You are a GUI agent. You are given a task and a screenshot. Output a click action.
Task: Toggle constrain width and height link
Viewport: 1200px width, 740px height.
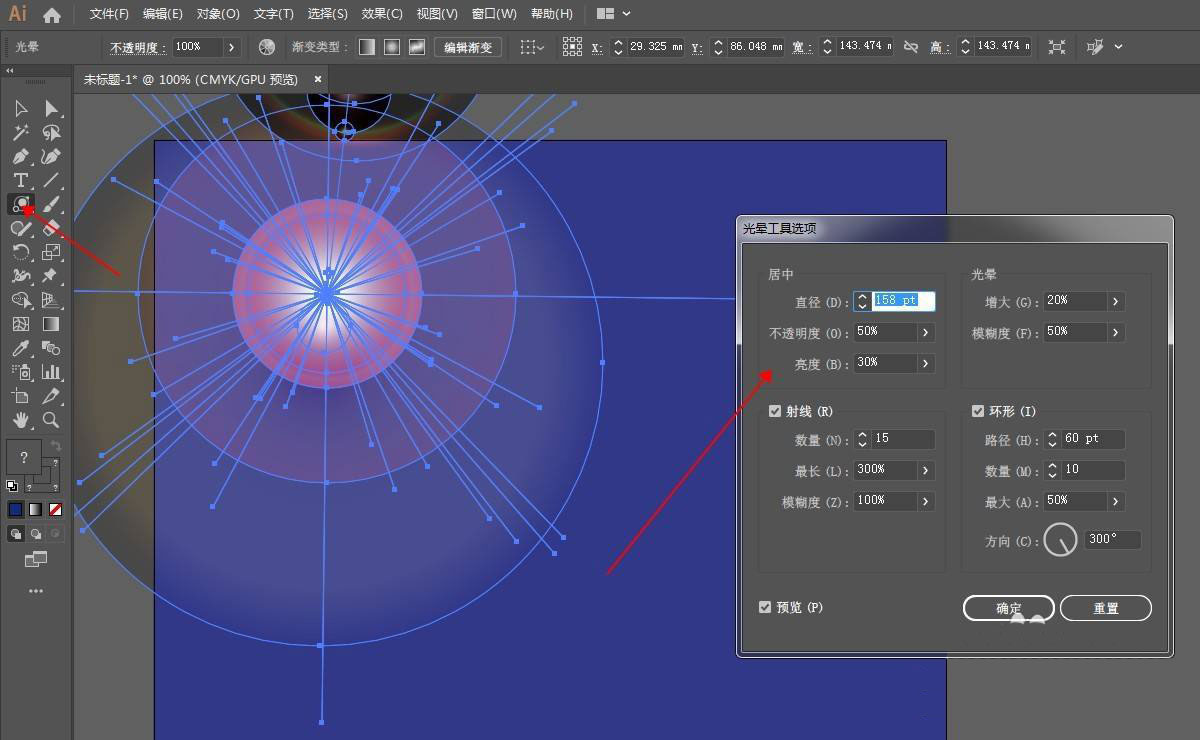click(910, 47)
